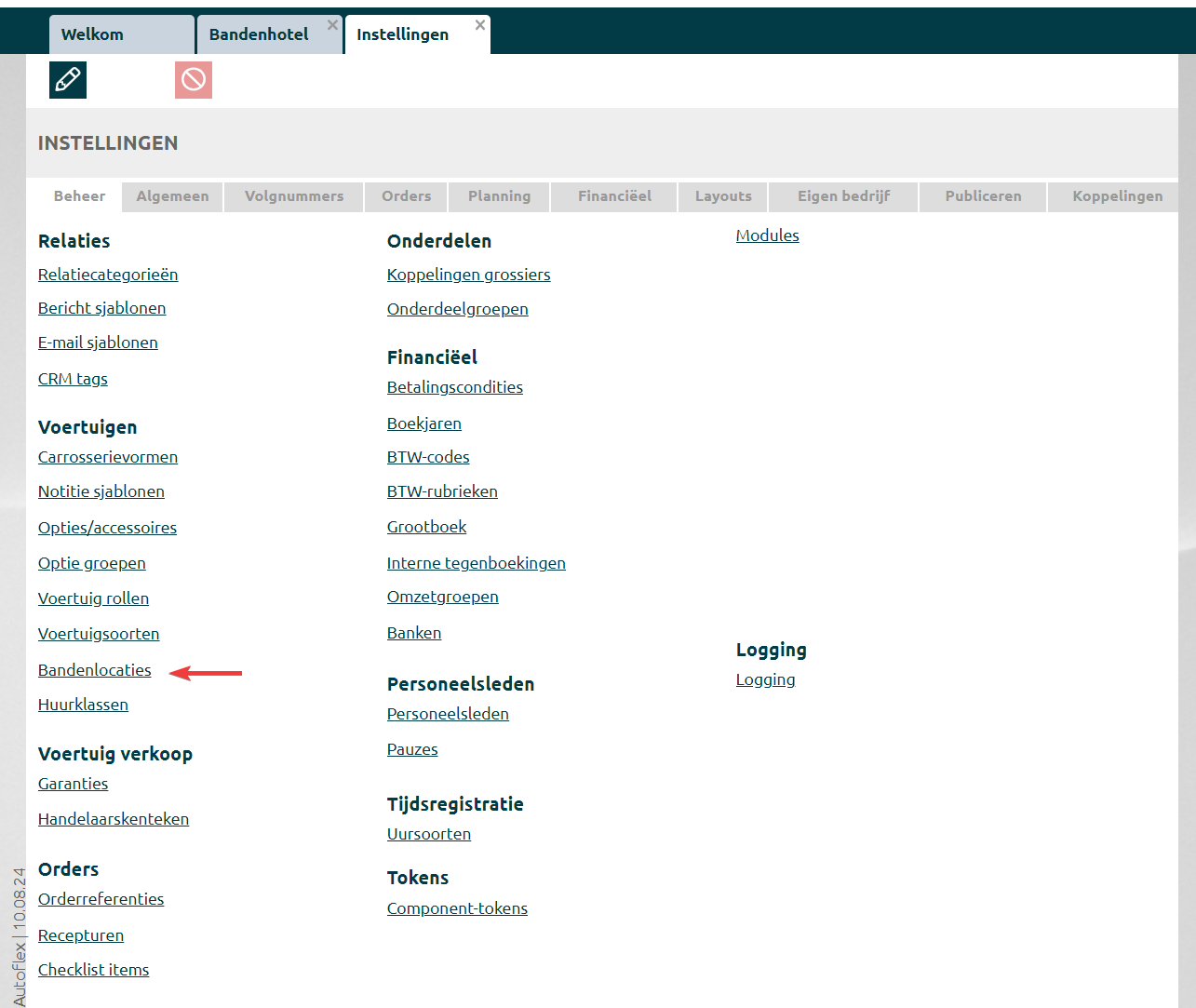Open the Eigen bedrijf tab
Viewport: 1196px width, 1008px height.
click(x=843, y=196)
